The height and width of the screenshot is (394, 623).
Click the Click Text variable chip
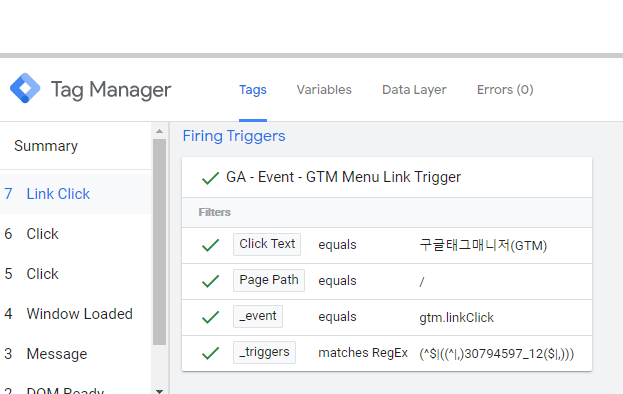coord(267,244)
